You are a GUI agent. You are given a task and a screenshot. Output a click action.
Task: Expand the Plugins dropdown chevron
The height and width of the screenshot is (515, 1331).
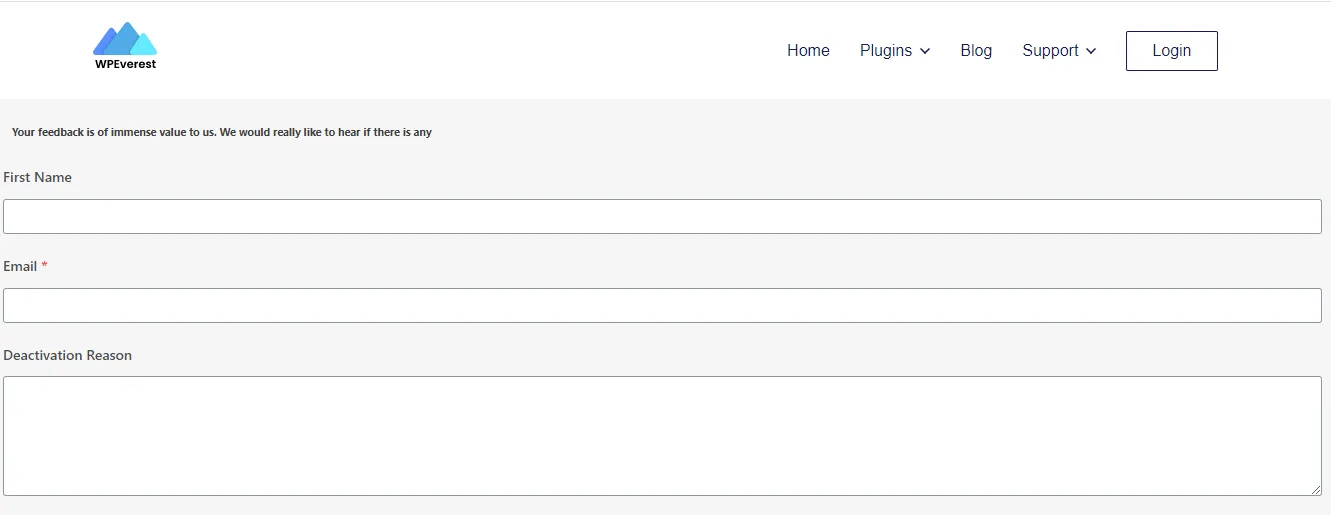click(925, 51)
